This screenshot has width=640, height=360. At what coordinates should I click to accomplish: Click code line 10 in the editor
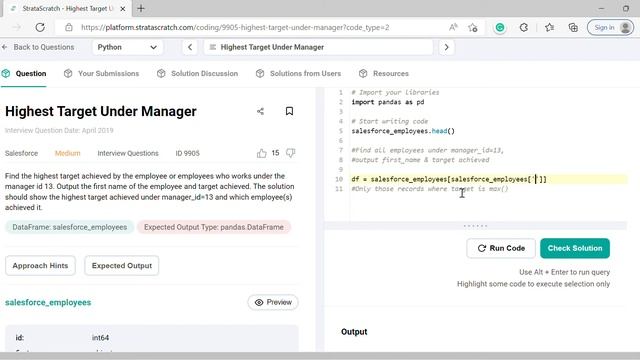pos(489,179)
